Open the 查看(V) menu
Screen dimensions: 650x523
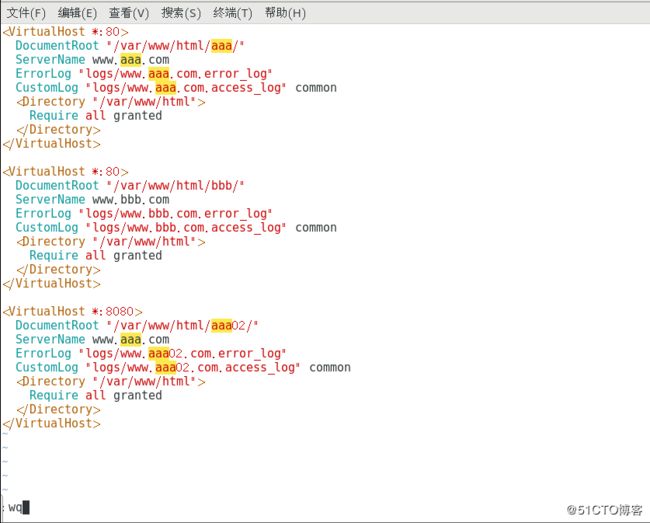129,13
